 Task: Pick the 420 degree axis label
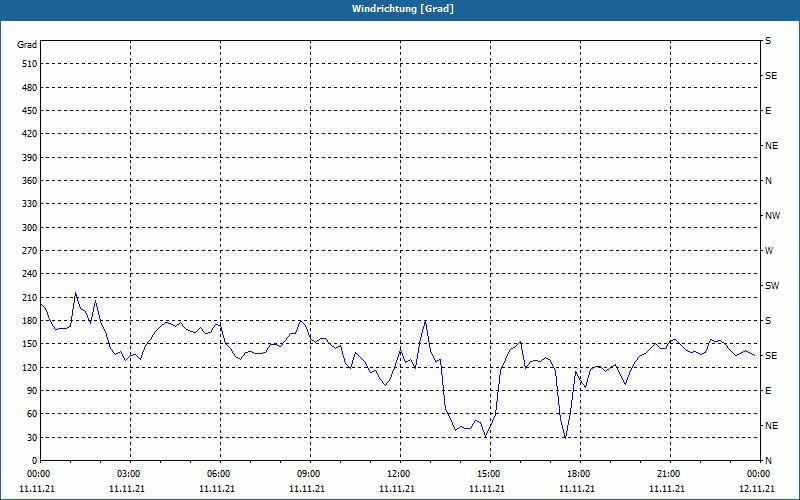pyautogui.click(x=30, y=134)
